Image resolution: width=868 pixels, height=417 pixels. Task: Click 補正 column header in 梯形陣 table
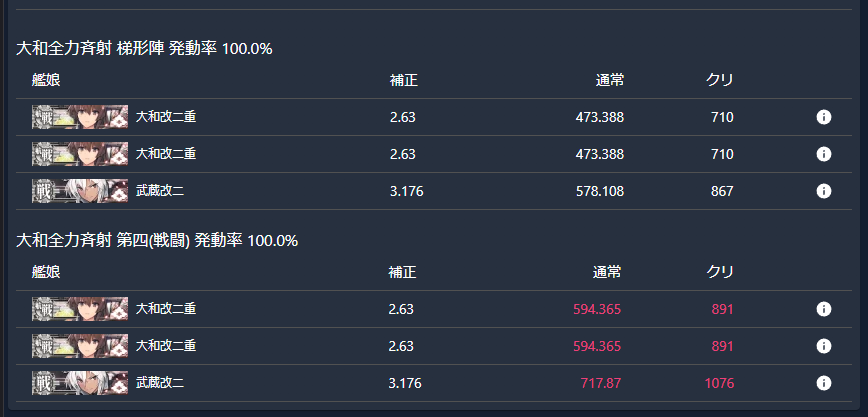tap(403, 80)
